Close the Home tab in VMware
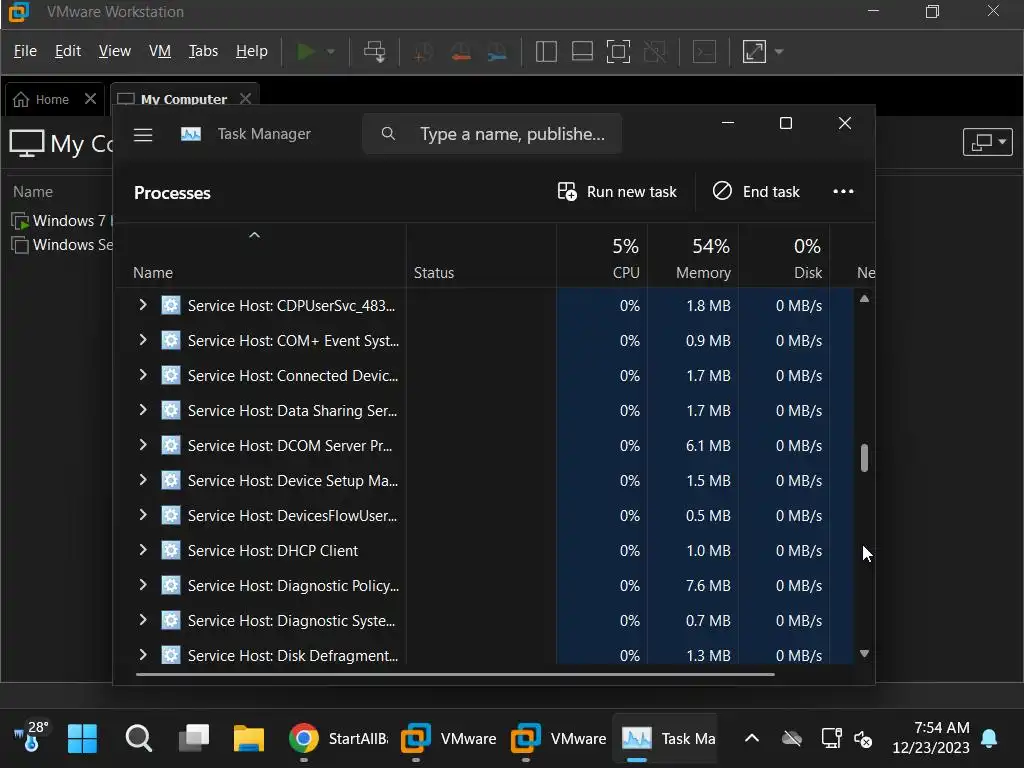Viewport: 1024px width, 768px height. tap(90, 99)
